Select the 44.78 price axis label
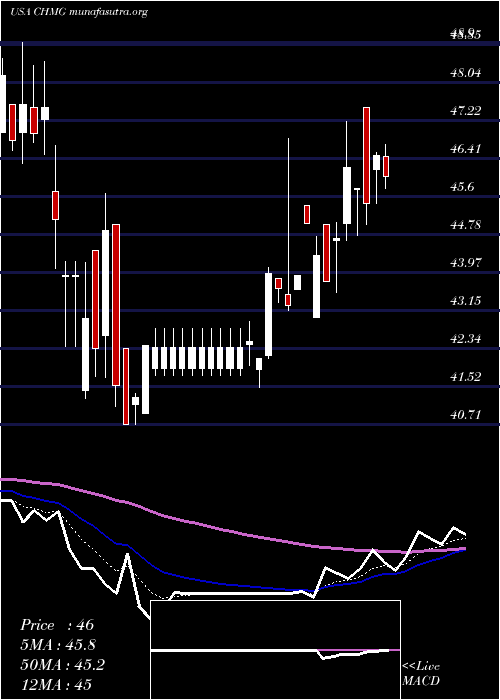Image resolution: width=500 pixels, height=700 pixels. [466, 224]
